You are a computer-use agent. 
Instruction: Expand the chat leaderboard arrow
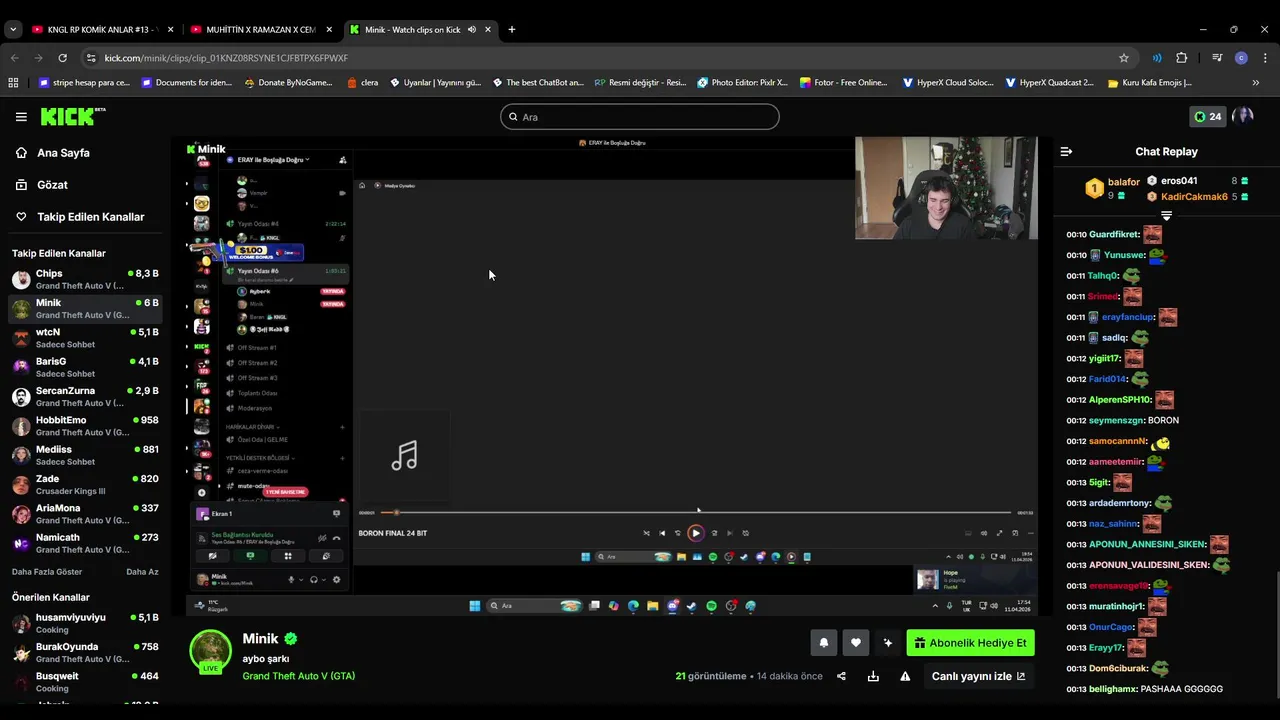pyautogui.click(x=1166, y=215)
